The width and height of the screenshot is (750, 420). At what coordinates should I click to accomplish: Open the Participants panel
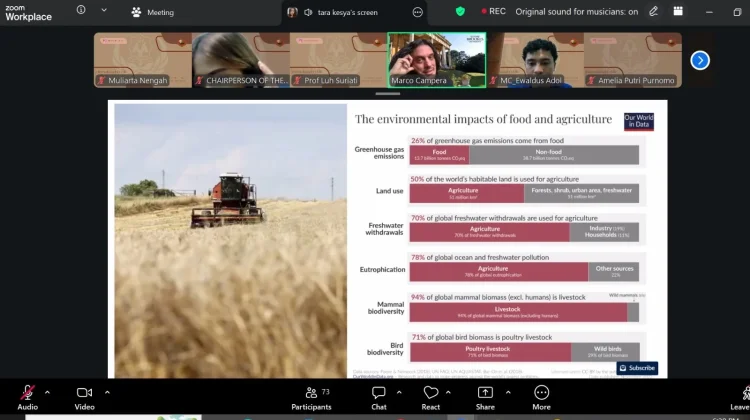pyautogui.click(x=311, y=398)
